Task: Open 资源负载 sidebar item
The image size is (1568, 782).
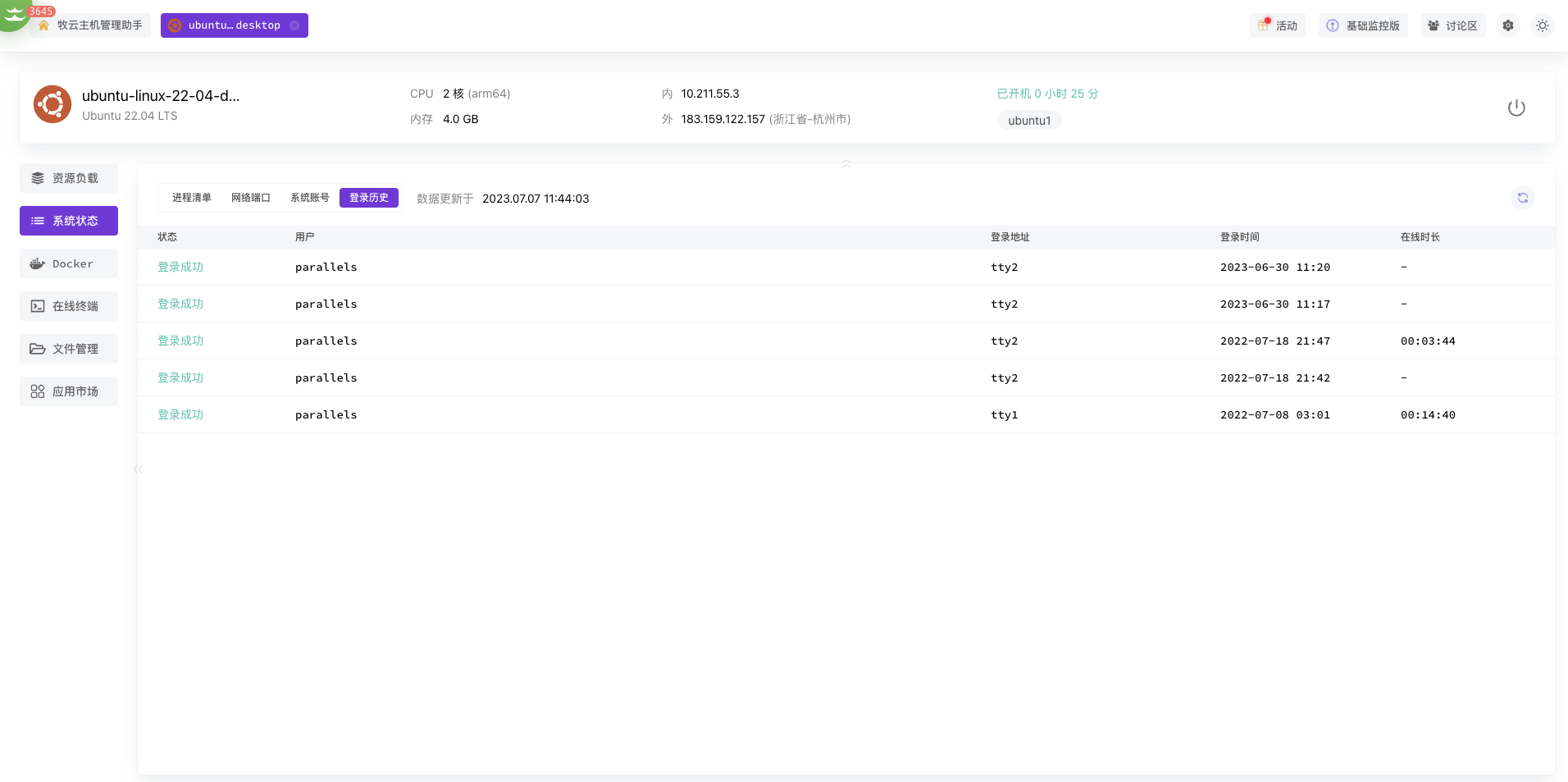Action: 69,178
